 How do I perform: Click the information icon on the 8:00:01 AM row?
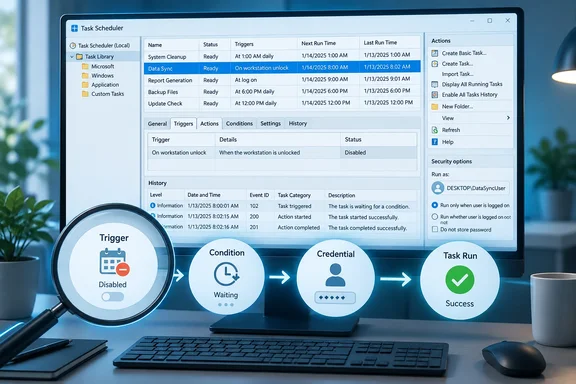[153, 206]
